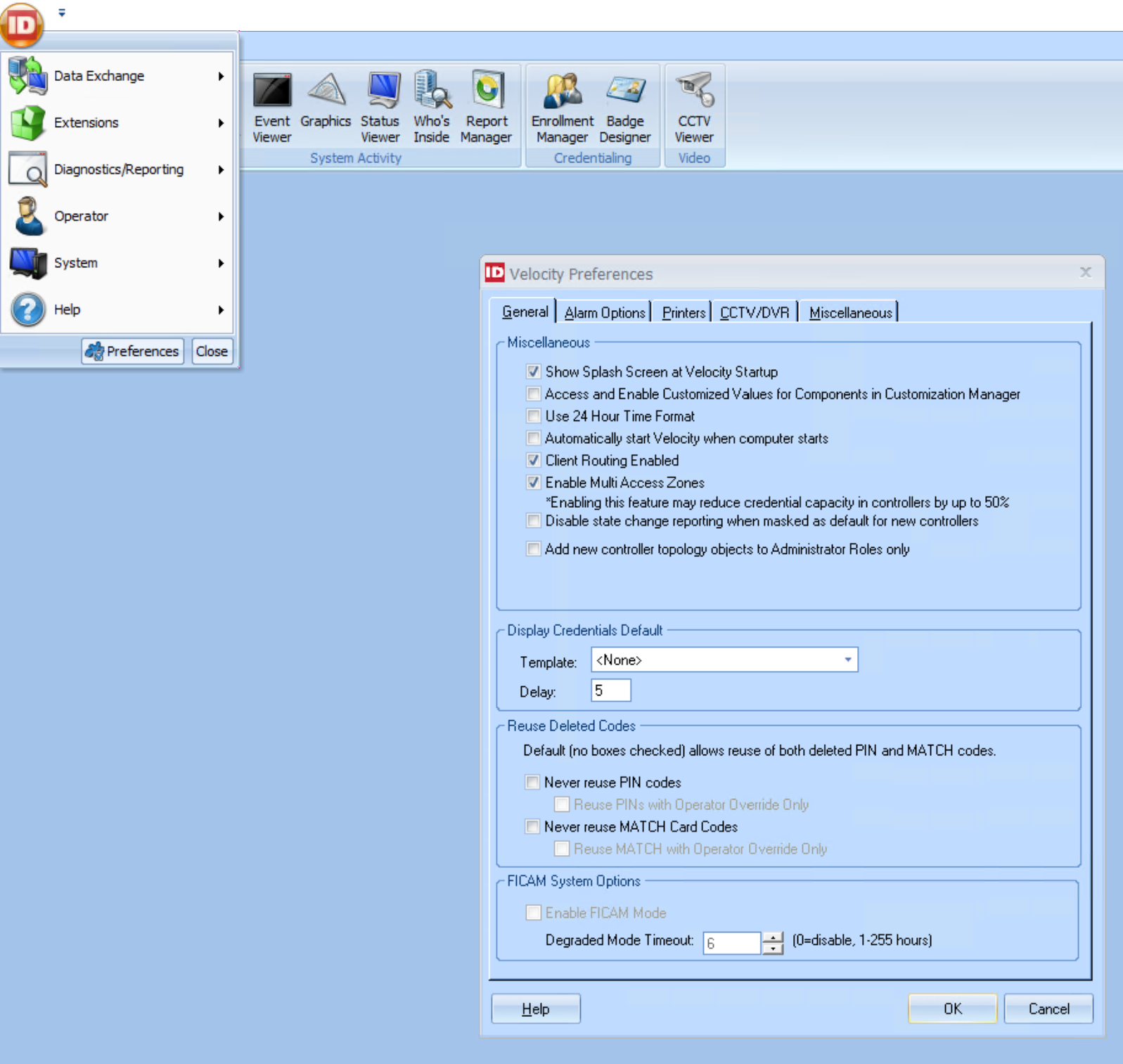Check Add new controller topology objects option
The height and width of the screenshot is (1064, 1123).
pos(534,549)
